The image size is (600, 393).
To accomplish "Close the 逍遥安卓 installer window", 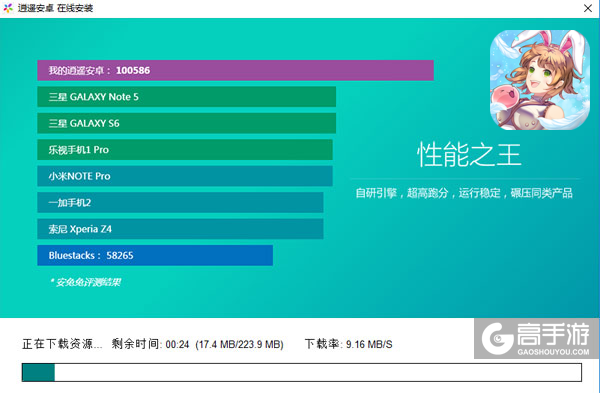I will 588,8.
